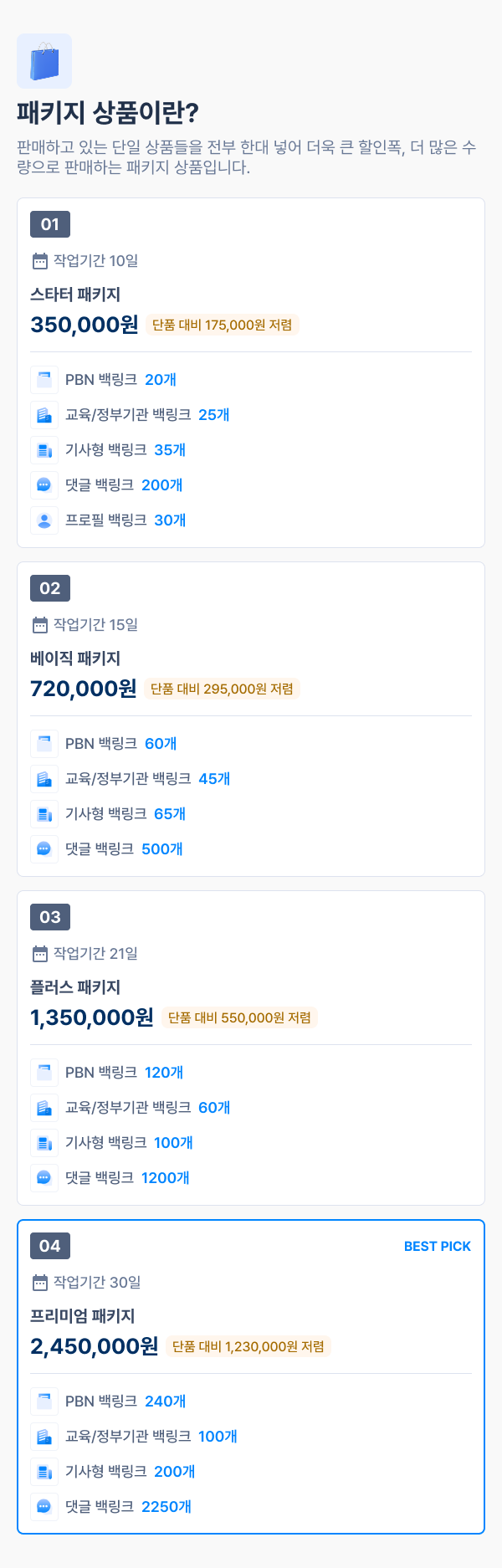The height and width of the screenshot is (1568, 502).
Task: Click the 기사형 백링크 icon in 스타터 패키지
Action: (44, 450)
